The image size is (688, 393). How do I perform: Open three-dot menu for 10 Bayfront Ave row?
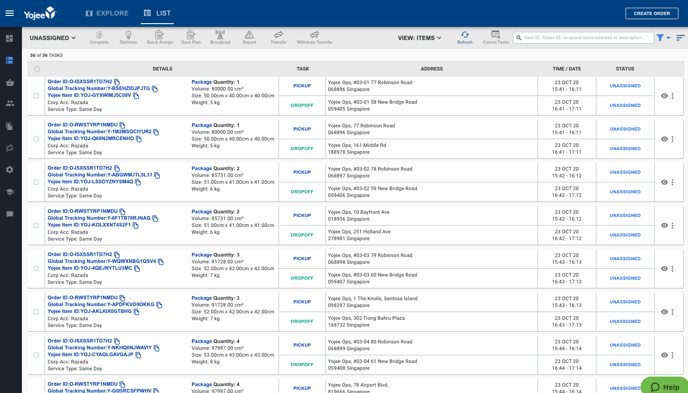click(x=672, y=225)
